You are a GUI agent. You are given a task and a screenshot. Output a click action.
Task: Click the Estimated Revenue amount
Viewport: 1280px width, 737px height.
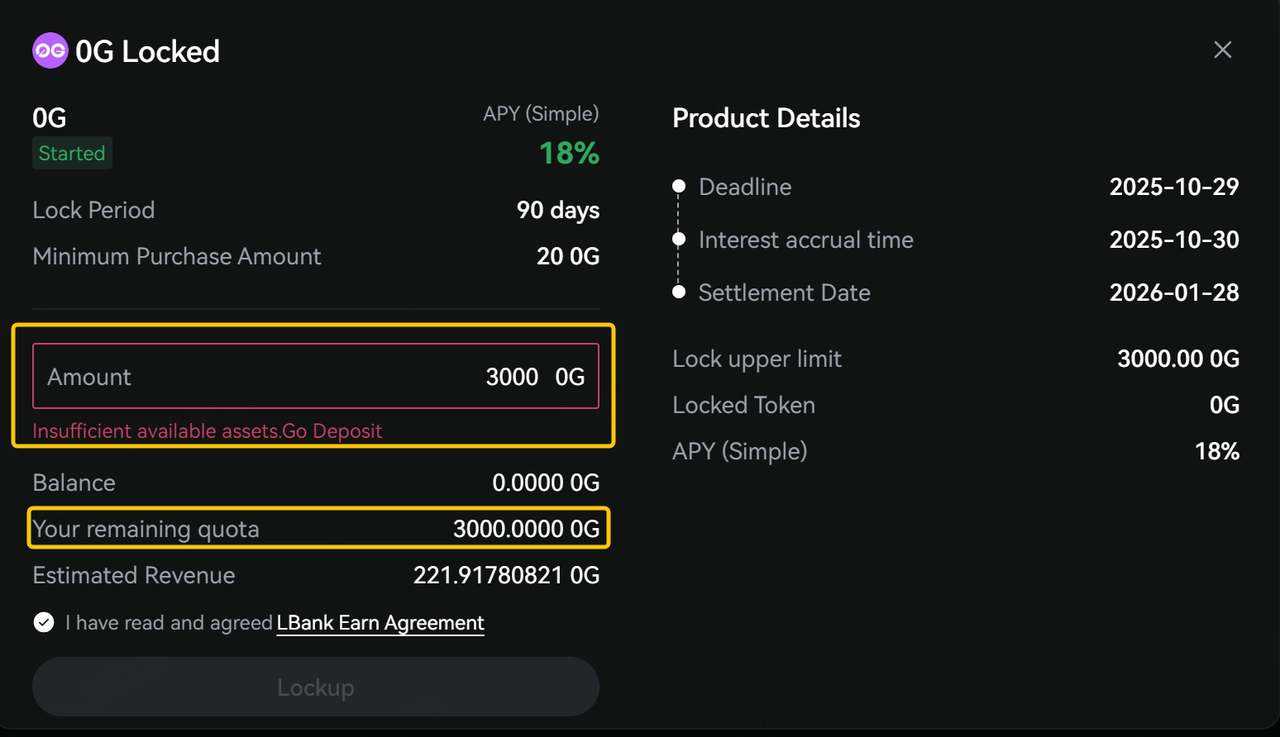(x=506, y=576)
